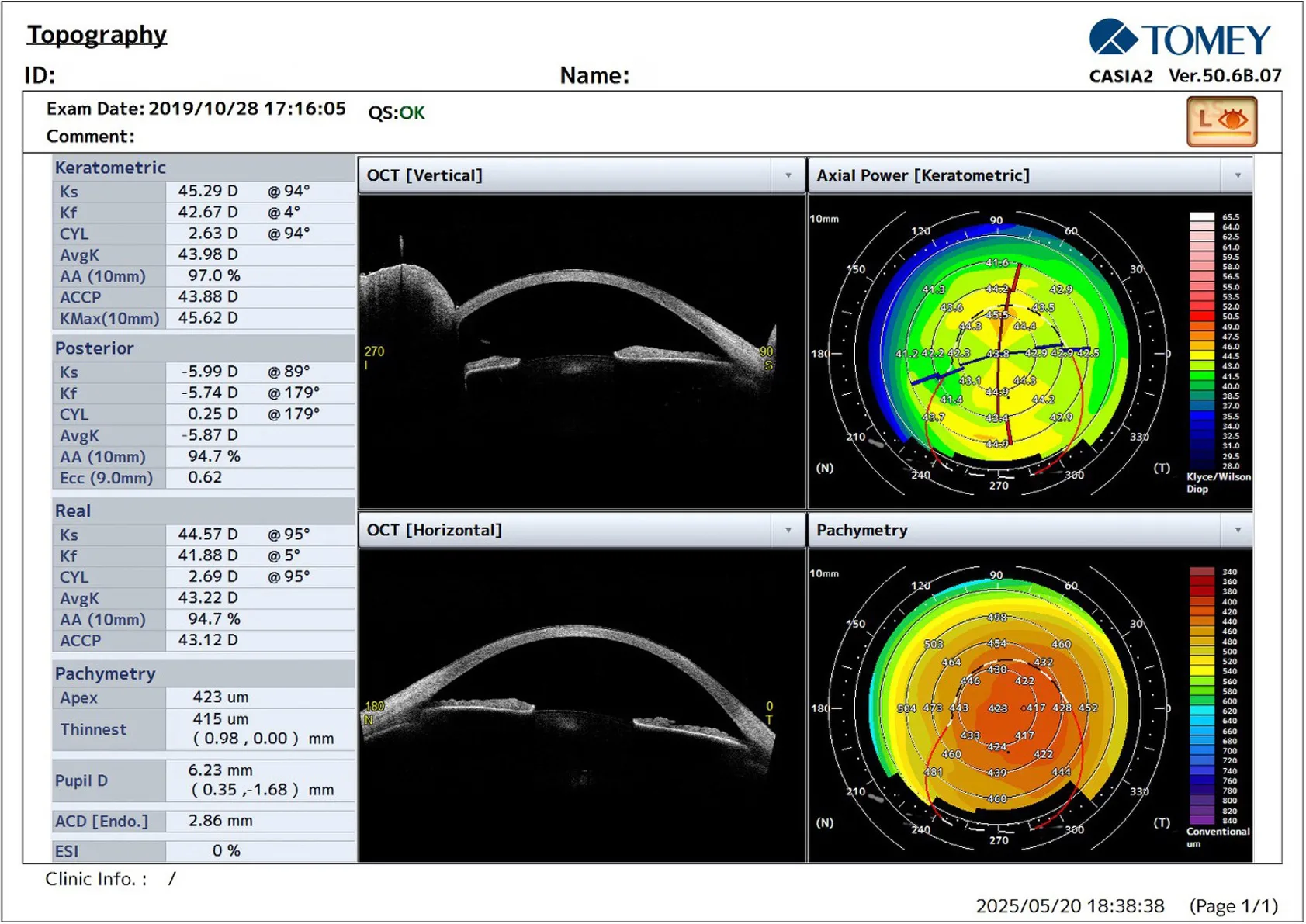Viewport: 1306px width, 924px height.
Task: Open the Axial Power [Keratometric] dropdown
Action: coord(1238,175)
